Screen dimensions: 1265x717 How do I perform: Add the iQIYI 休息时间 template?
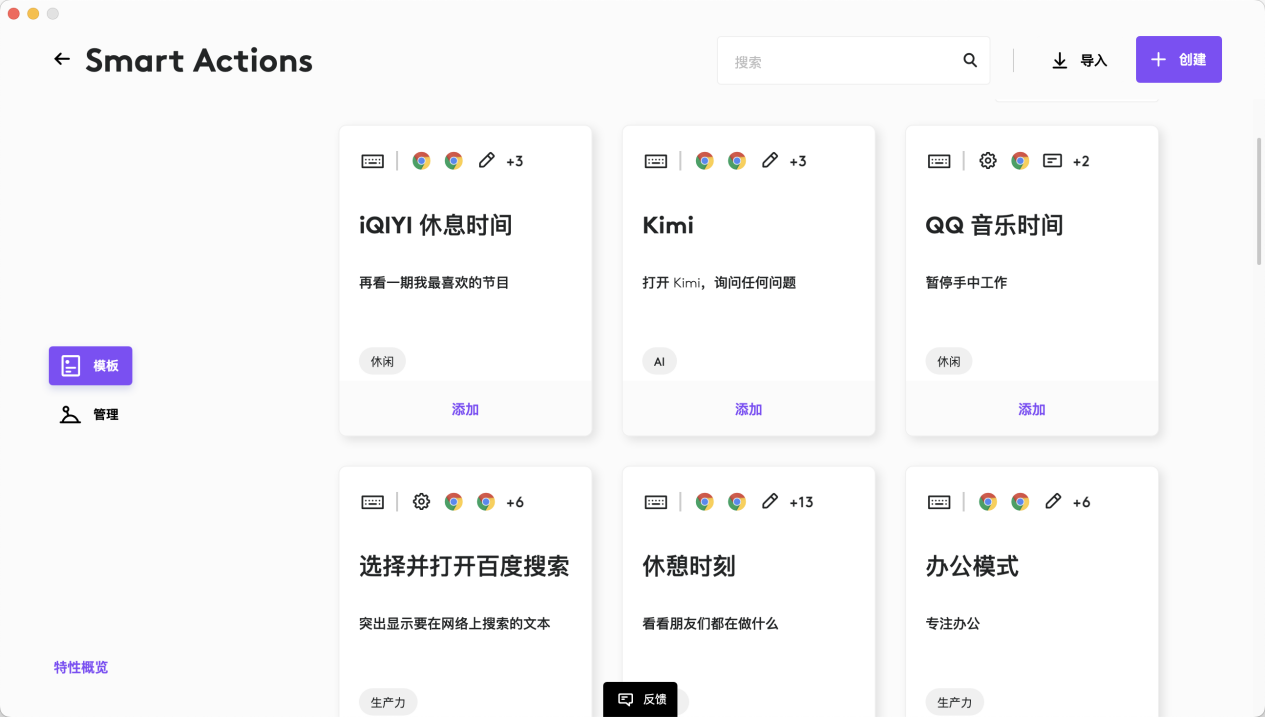pyautogui.click(x=466, y=409)
